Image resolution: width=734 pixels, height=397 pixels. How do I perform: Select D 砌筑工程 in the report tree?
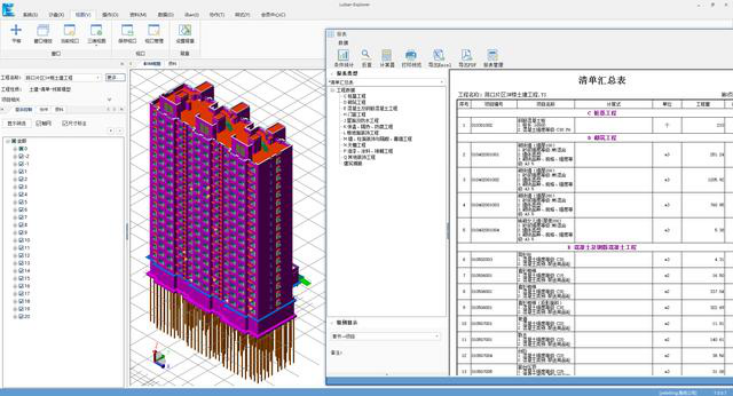pyautogui.click(x=355, y=102)
